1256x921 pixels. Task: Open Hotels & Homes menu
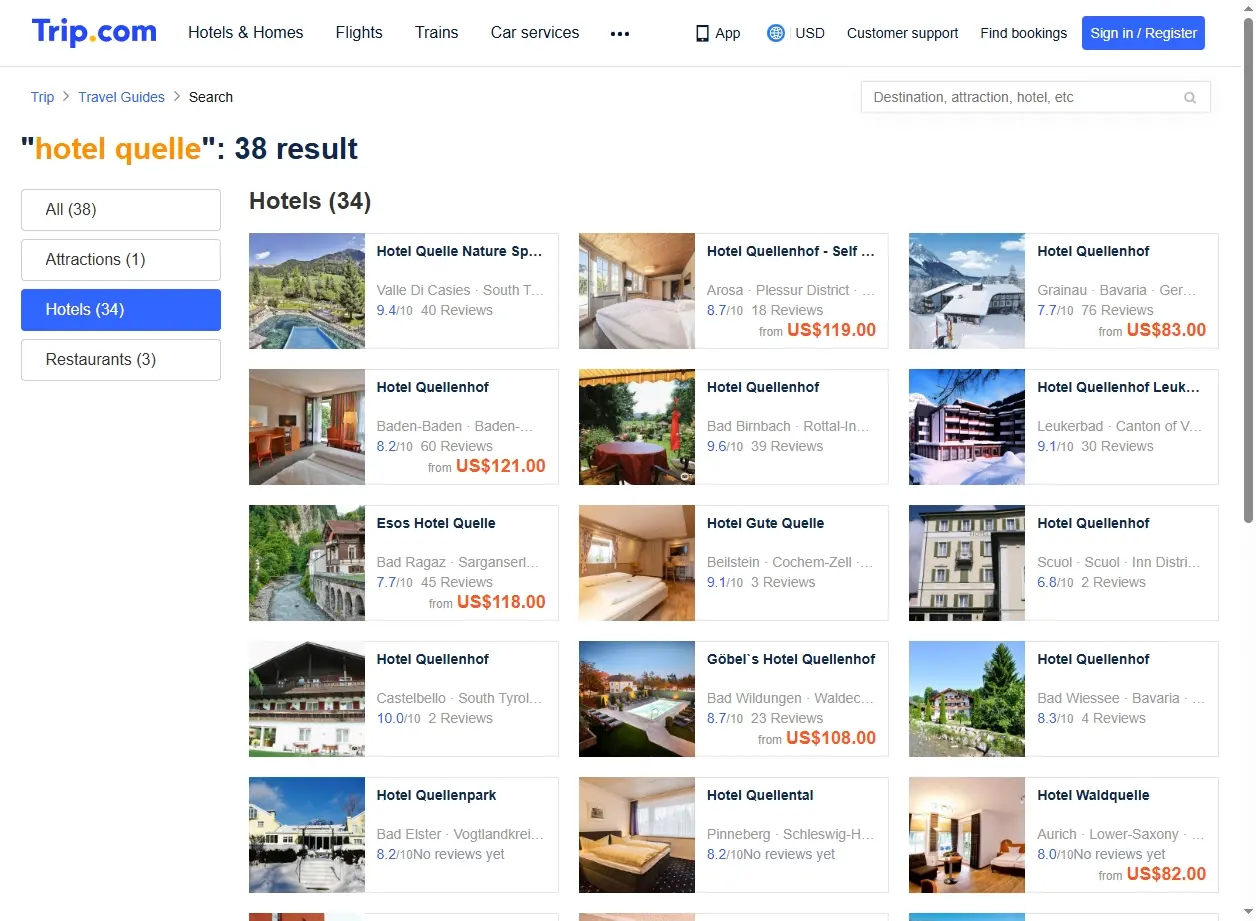[x=246, y=32]
